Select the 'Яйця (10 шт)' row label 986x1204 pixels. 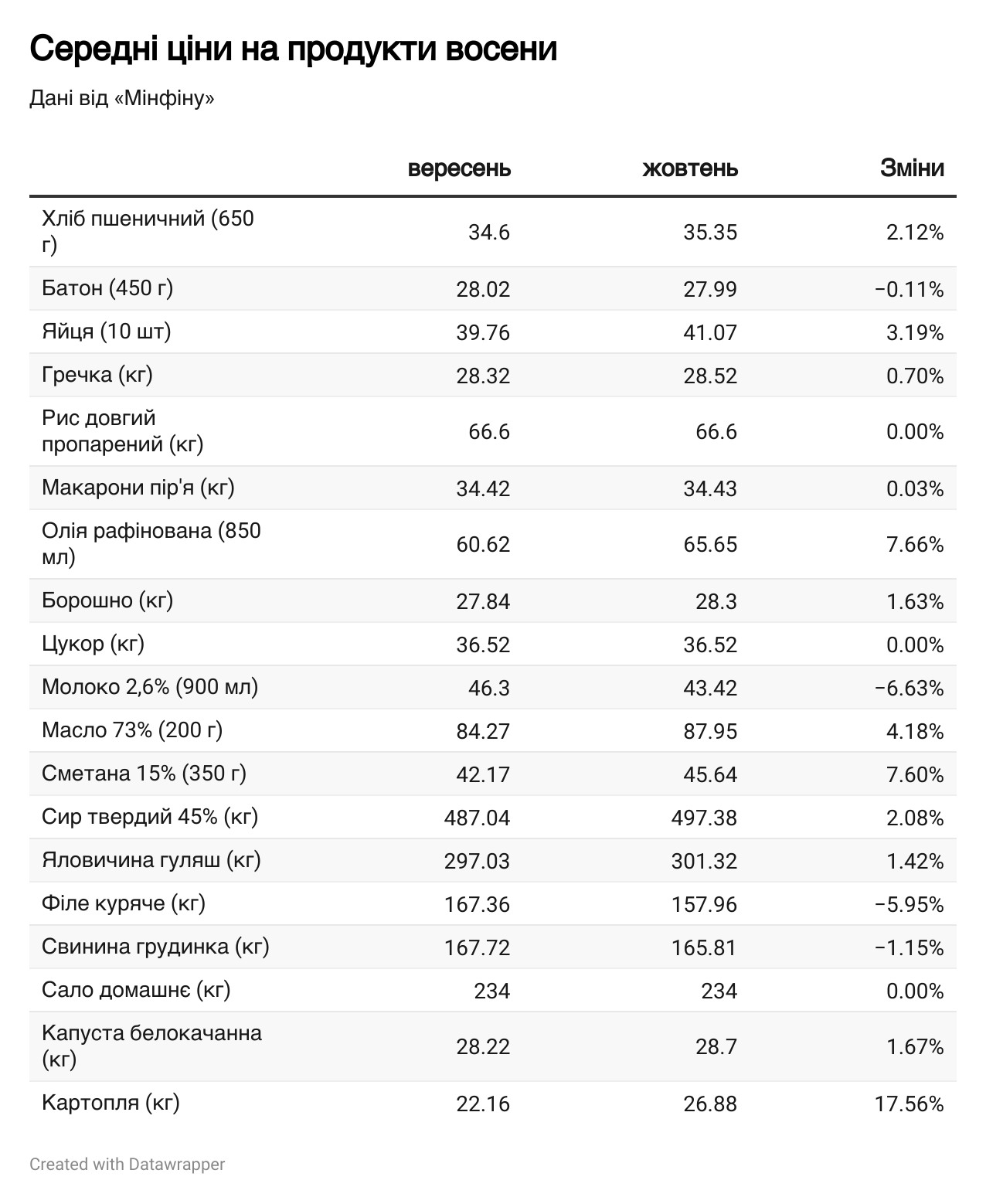tap(107, 332)
